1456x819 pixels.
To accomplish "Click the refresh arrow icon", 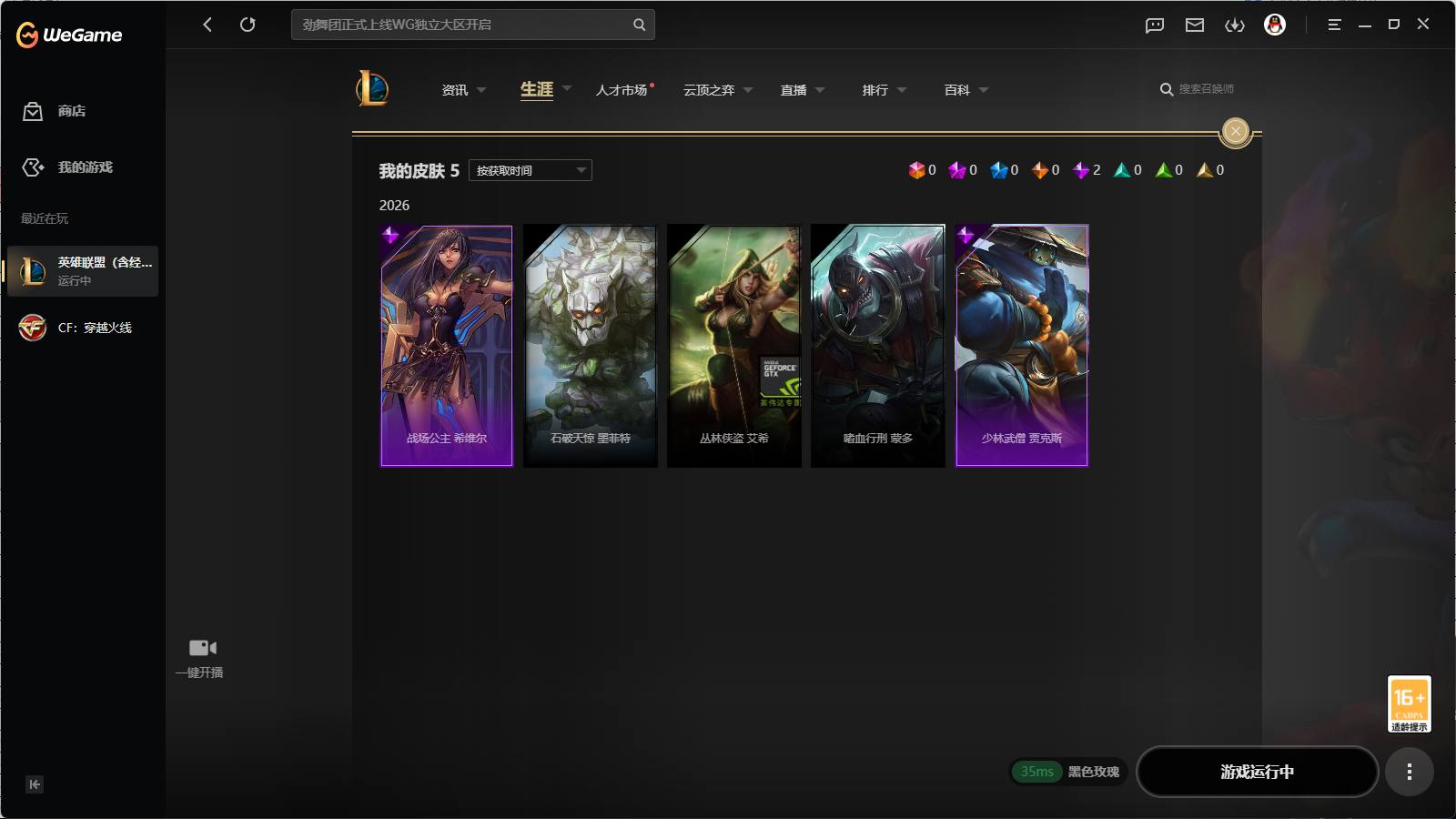I will coord(248,25).
